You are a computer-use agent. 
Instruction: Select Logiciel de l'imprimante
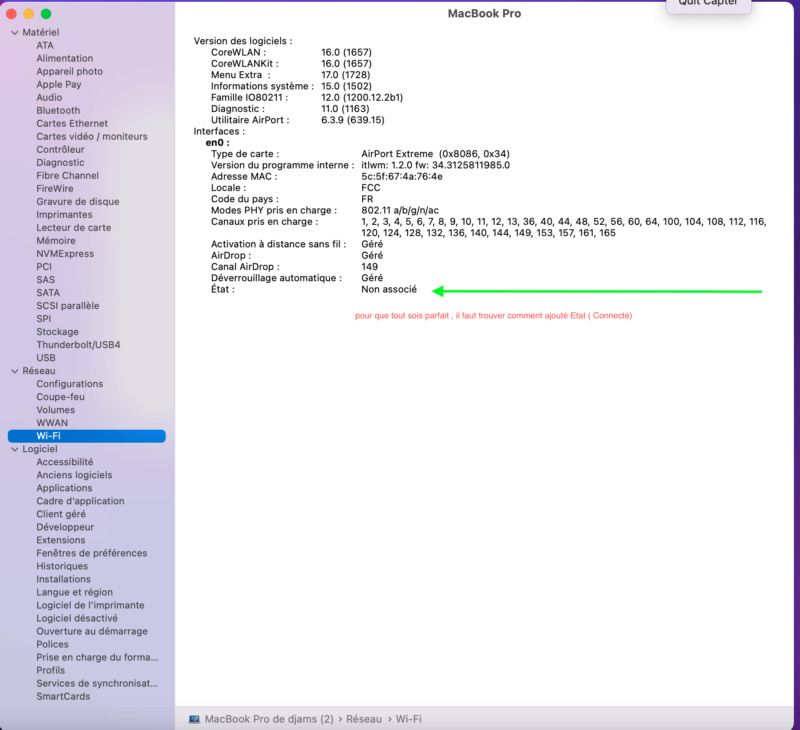90,605
